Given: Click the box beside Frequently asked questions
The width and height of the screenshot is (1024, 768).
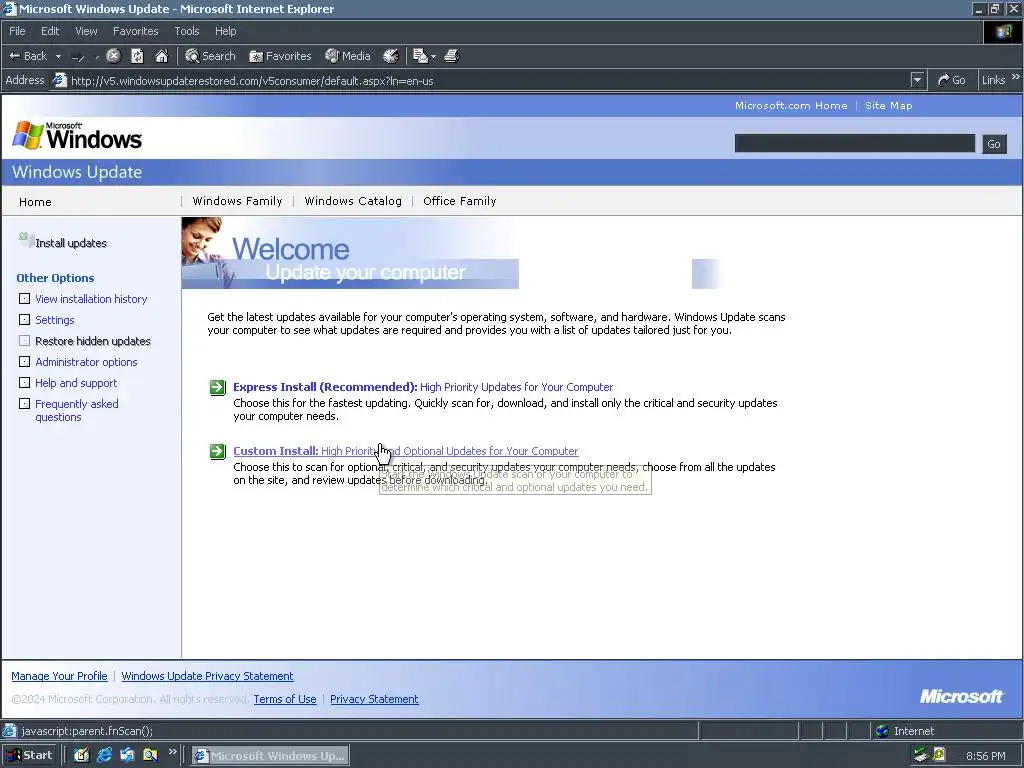Looking at the screenshot, I should click(25, 404).
